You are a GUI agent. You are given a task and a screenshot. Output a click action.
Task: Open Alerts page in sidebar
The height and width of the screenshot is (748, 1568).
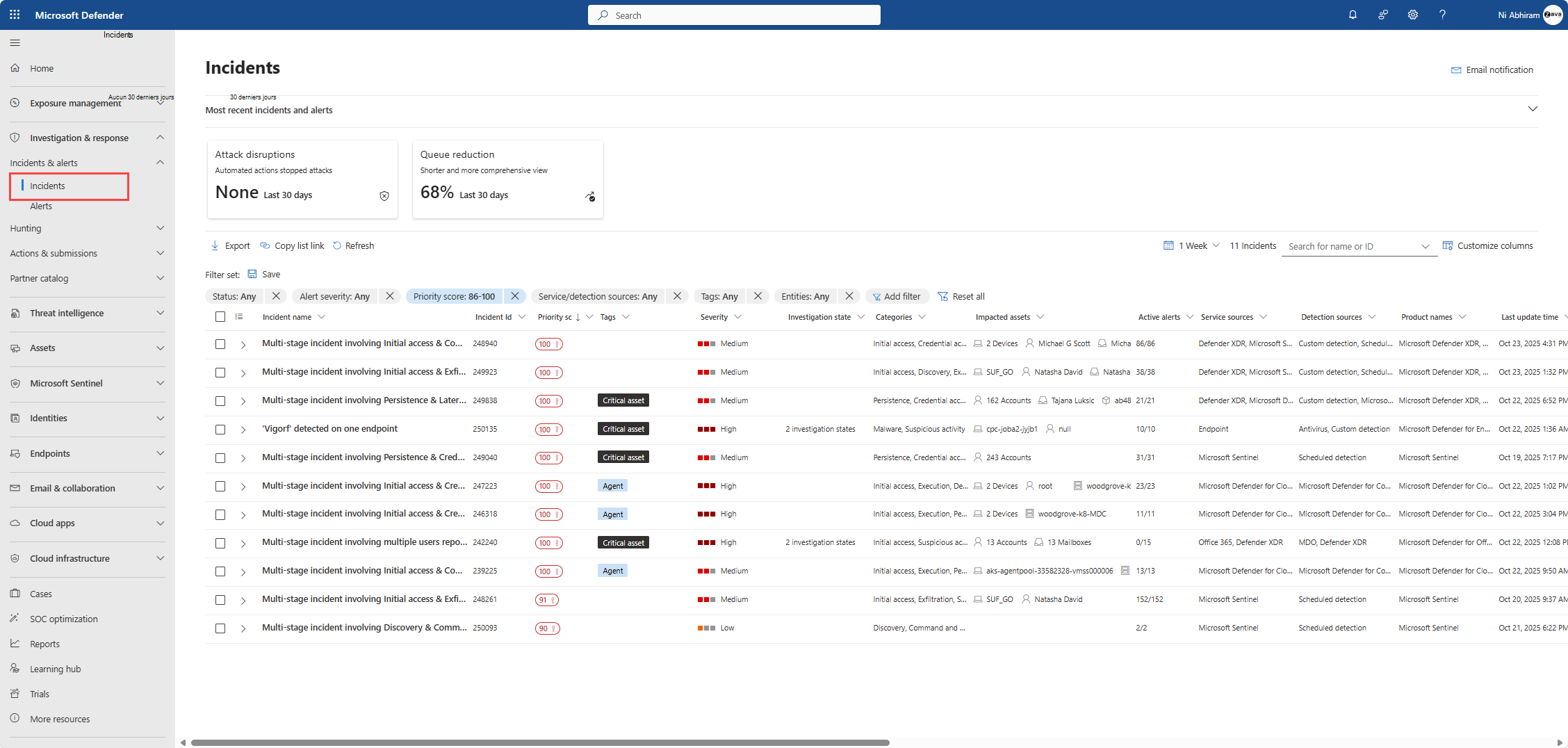point(41,206)
